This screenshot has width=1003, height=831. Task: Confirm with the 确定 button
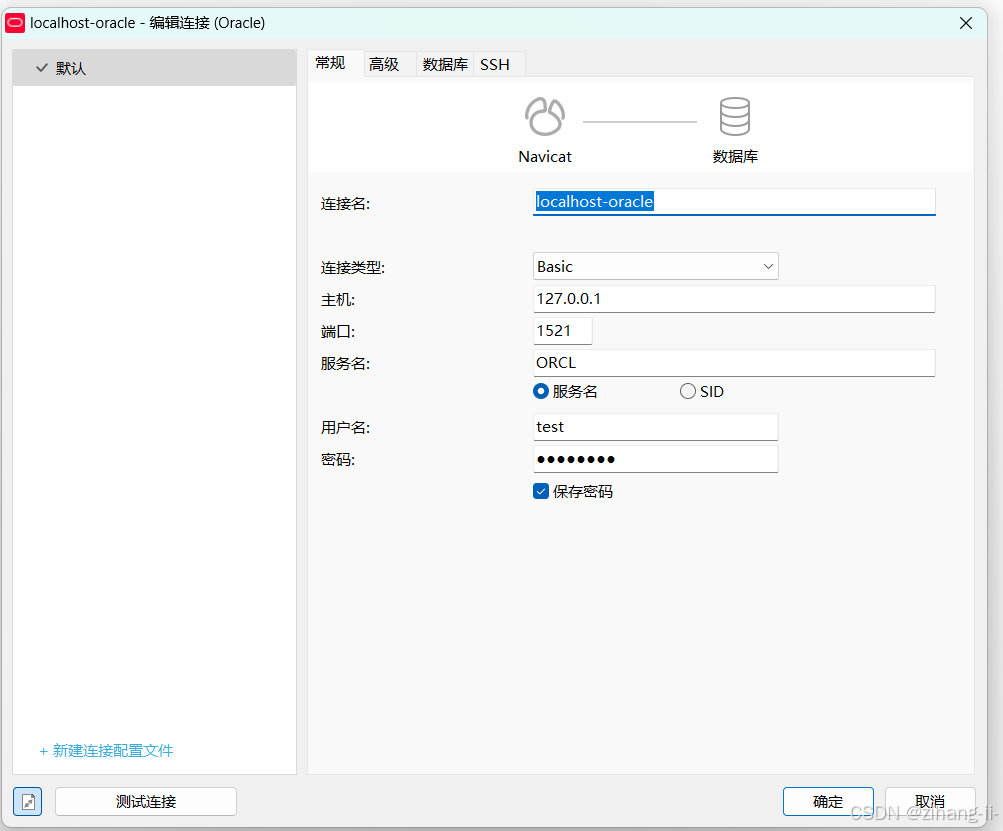pyautogui.click(x=828, y=802)
